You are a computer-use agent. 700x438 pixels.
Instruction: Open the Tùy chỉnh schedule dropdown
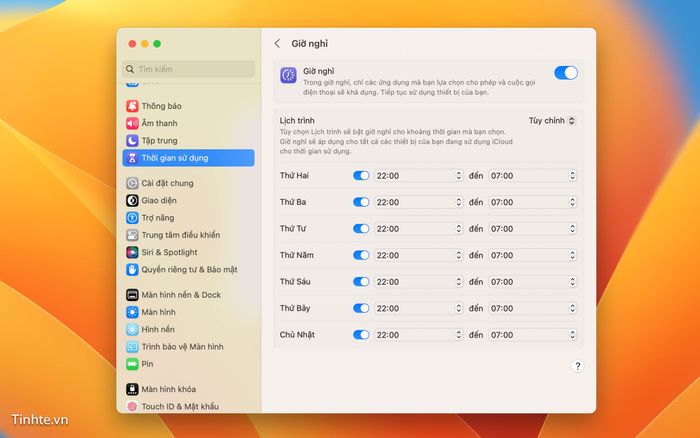[552, 121]
